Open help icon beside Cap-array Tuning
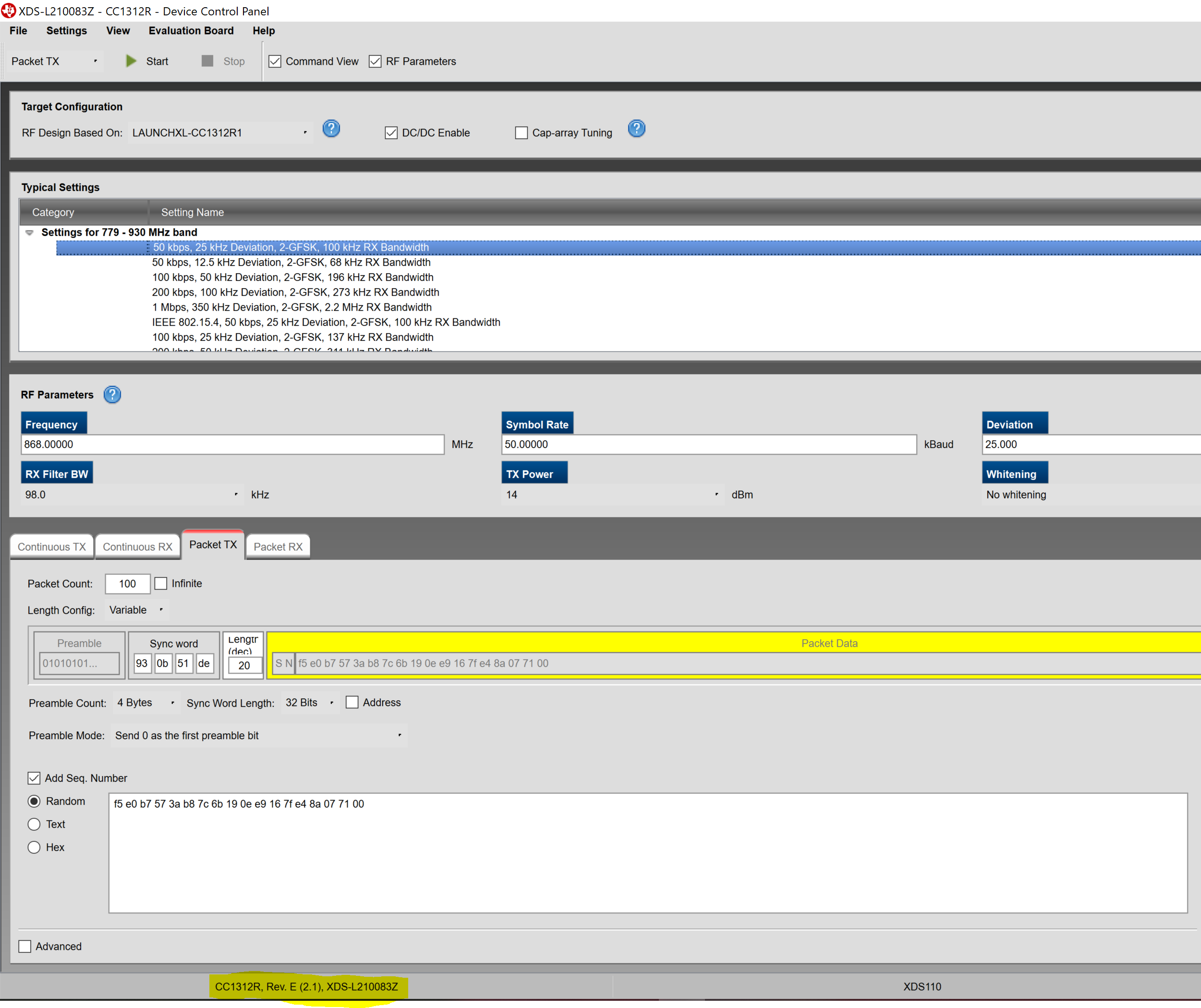This screenshot has width=1201, height=1008. [636, 129]
